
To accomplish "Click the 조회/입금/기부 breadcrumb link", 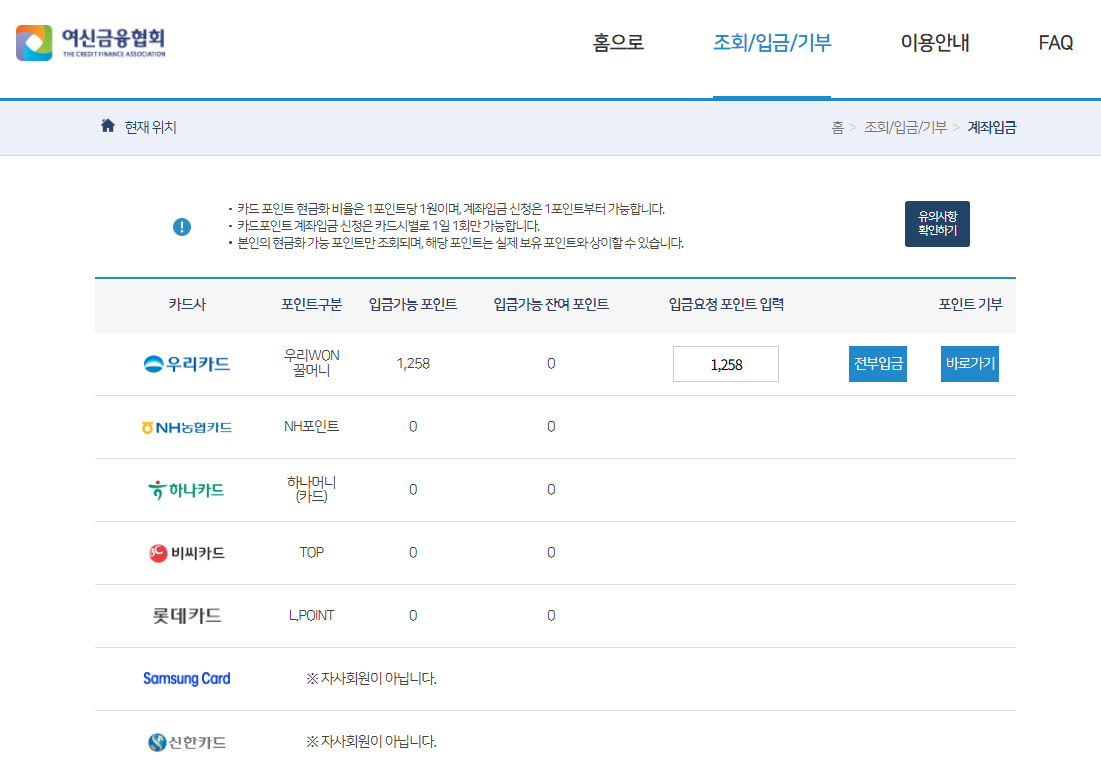I will click(905, 127).
